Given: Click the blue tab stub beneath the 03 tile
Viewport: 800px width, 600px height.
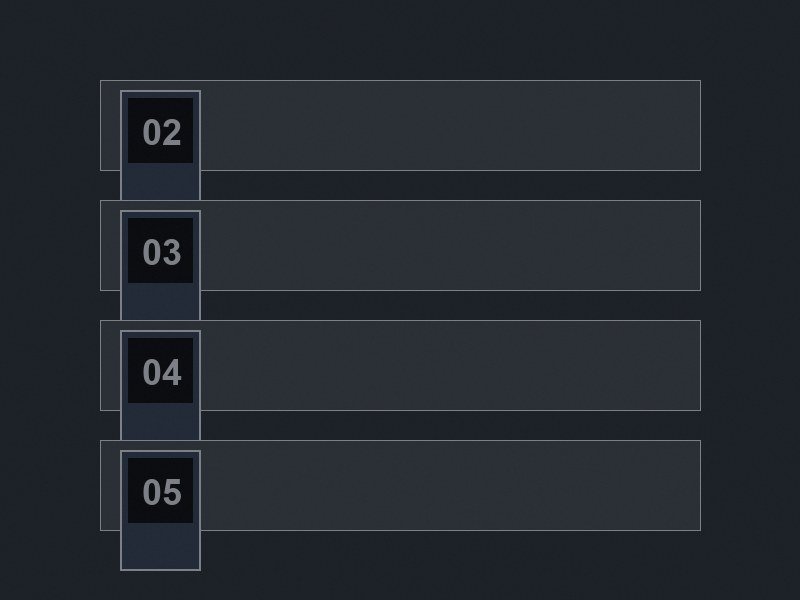Looking at the screenshot, I should tap(160, 301).
